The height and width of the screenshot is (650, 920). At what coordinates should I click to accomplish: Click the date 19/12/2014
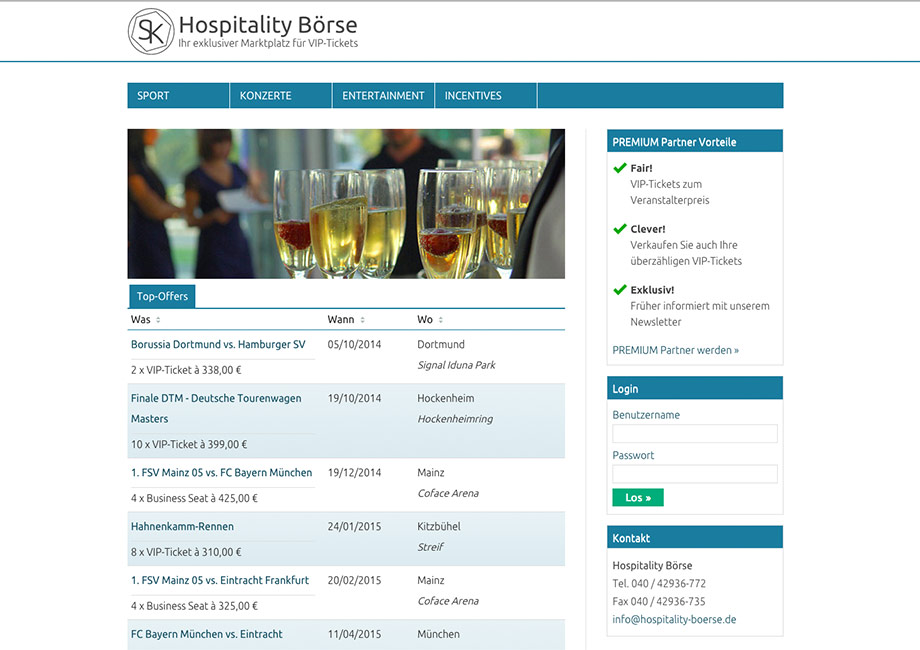click(354, 472)
